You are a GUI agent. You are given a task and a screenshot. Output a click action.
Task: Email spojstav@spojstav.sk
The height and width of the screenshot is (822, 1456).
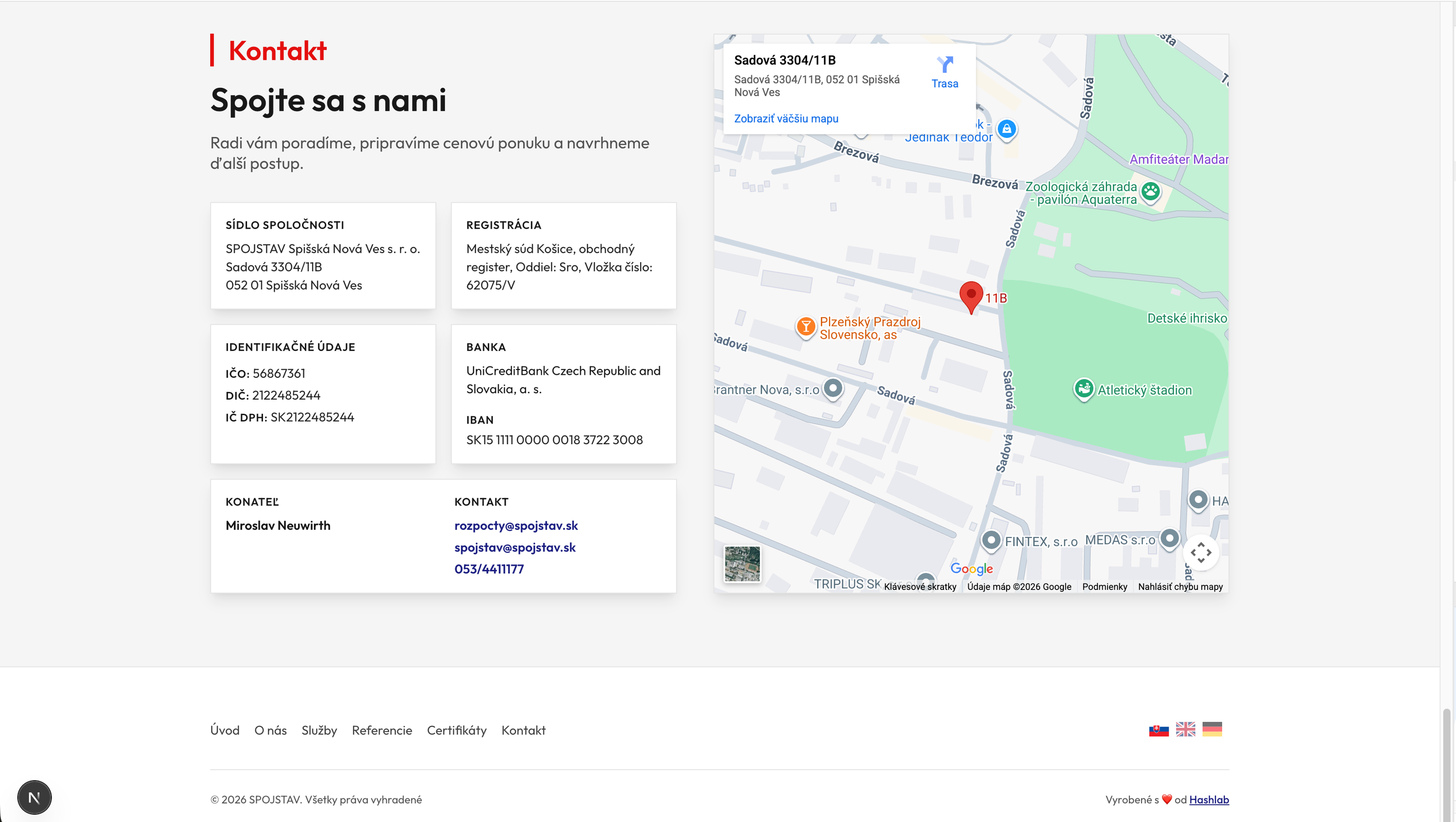(515, 547)
